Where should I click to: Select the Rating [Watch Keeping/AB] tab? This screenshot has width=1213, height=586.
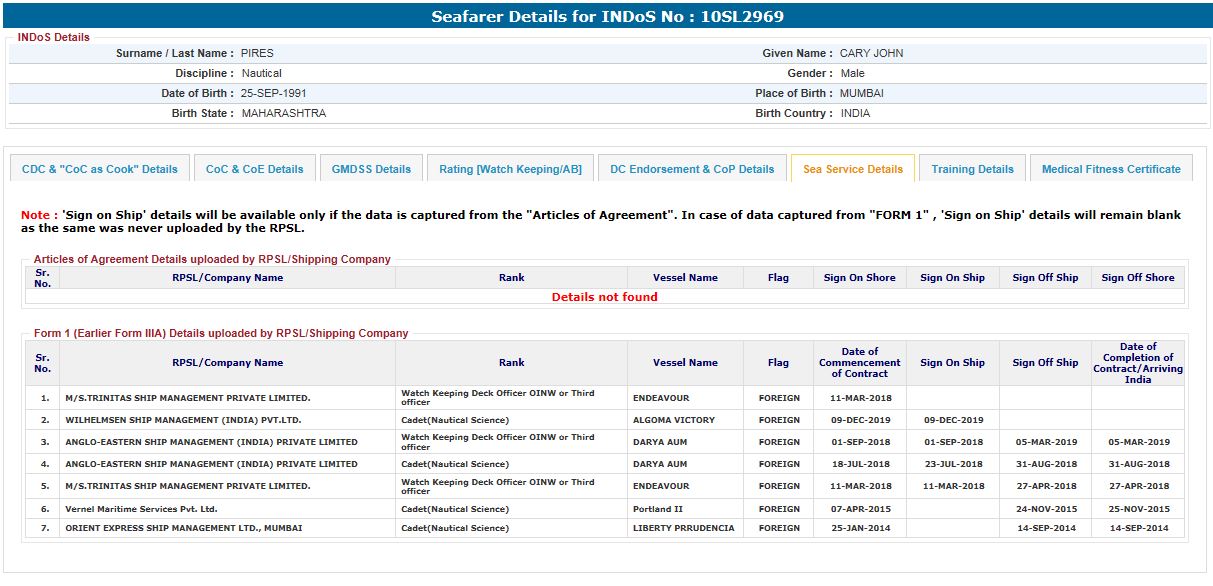pos(510,169)
